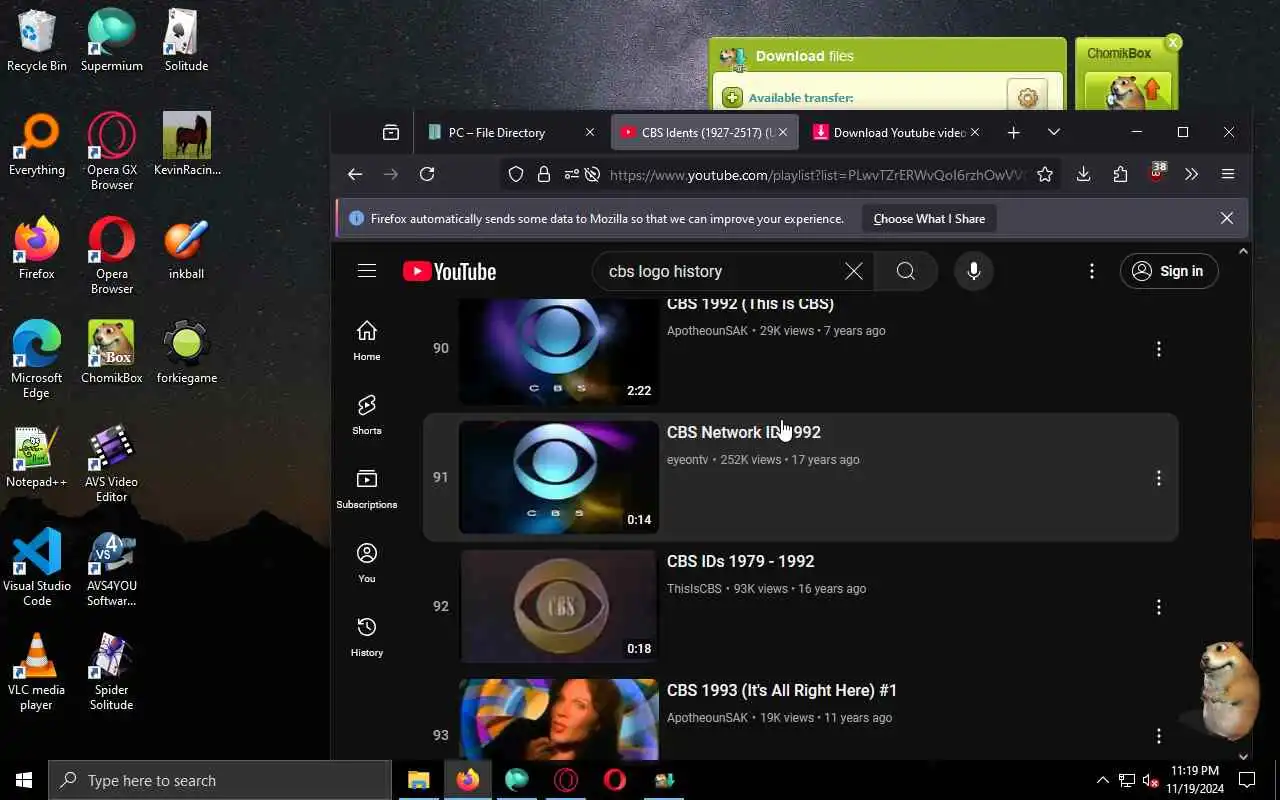Select the Recycle Bin desktop icon
The image size is (1280, 800).
click(37, 41)
